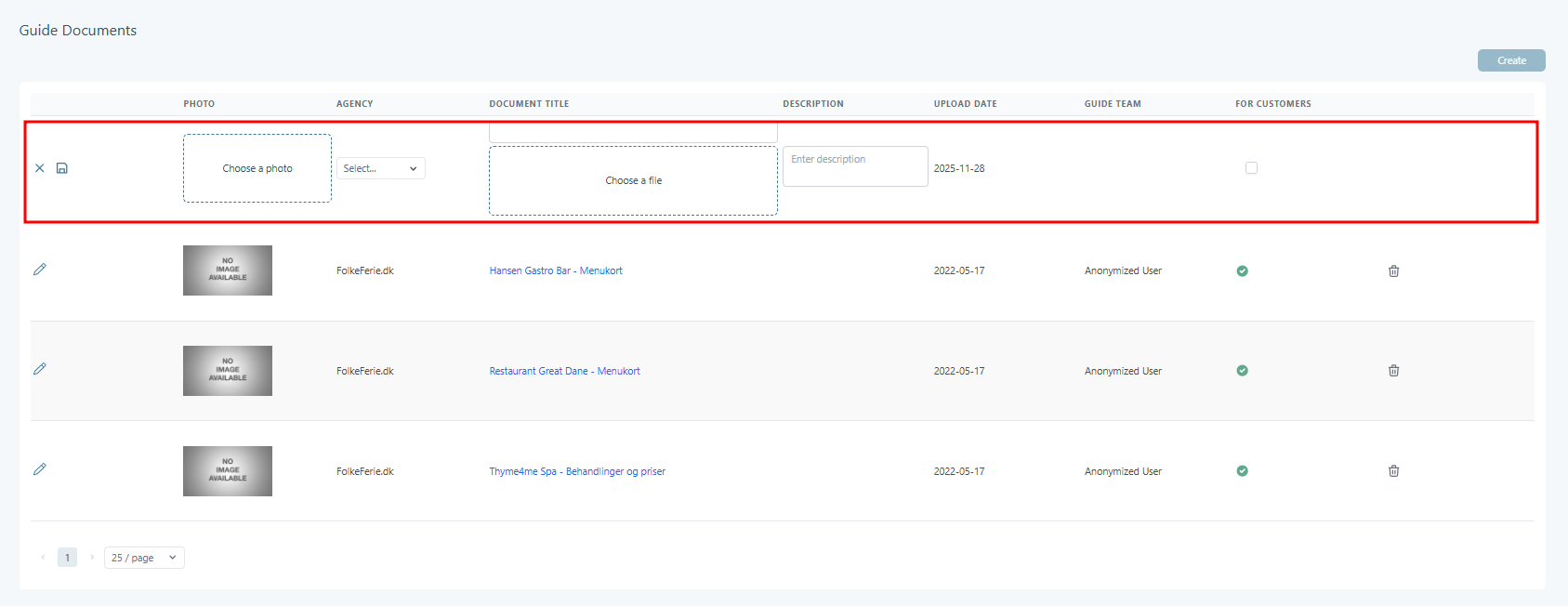Save the new document row
This screenshot has width=1568, height=606.
[x=62, y=168]
